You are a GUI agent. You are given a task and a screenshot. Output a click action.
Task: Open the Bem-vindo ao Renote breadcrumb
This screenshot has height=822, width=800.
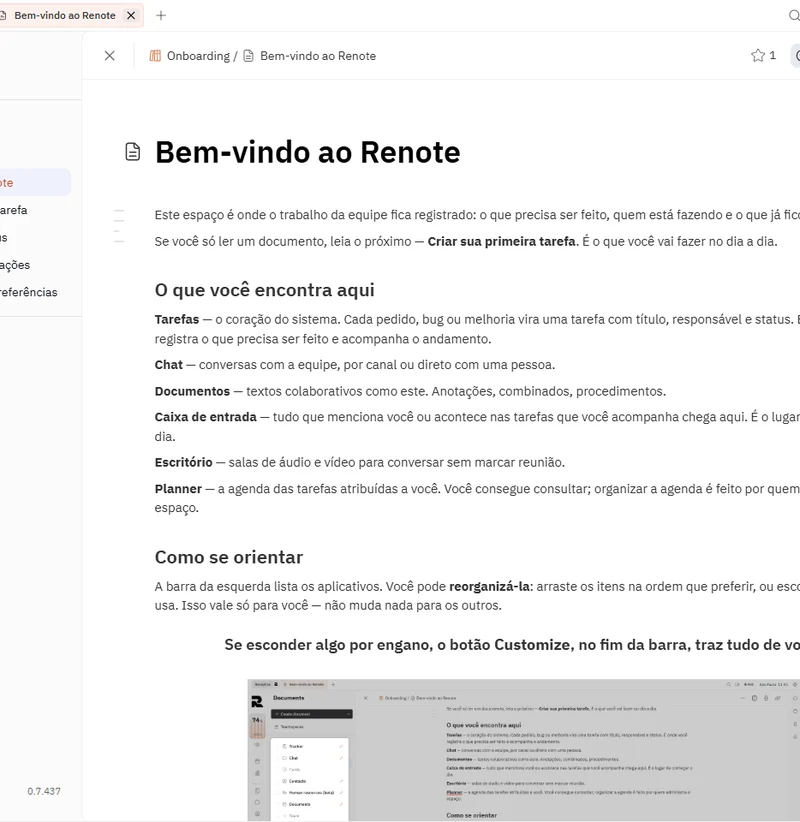coord(318,56)
